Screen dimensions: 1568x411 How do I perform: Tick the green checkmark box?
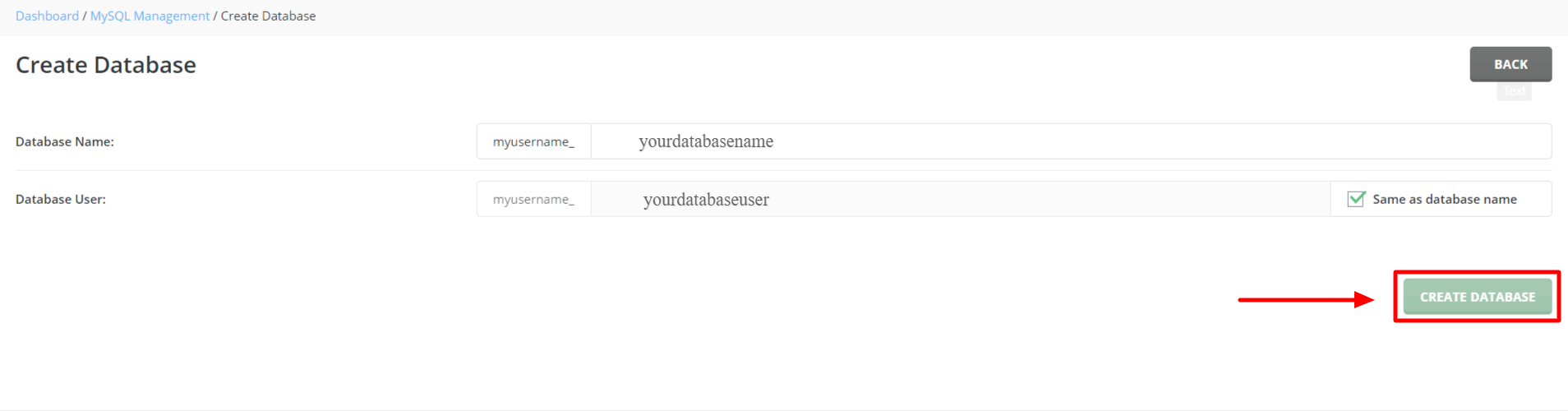point(1356,199)
